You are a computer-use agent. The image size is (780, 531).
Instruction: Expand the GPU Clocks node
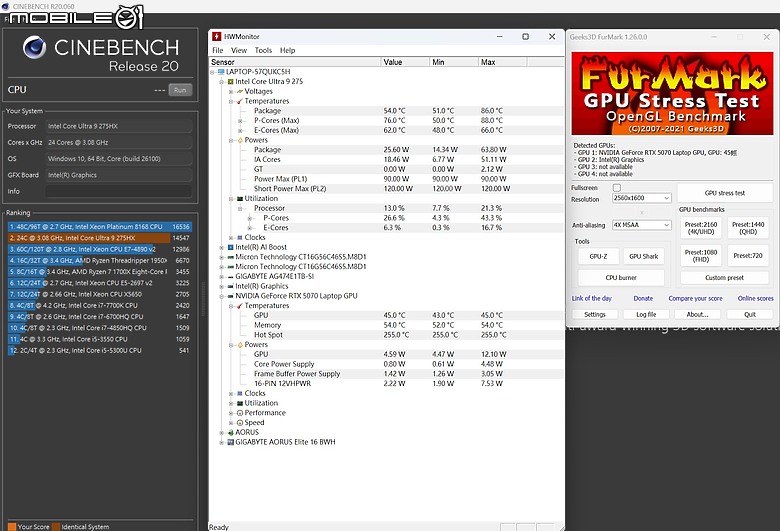(x=231, y=394)
